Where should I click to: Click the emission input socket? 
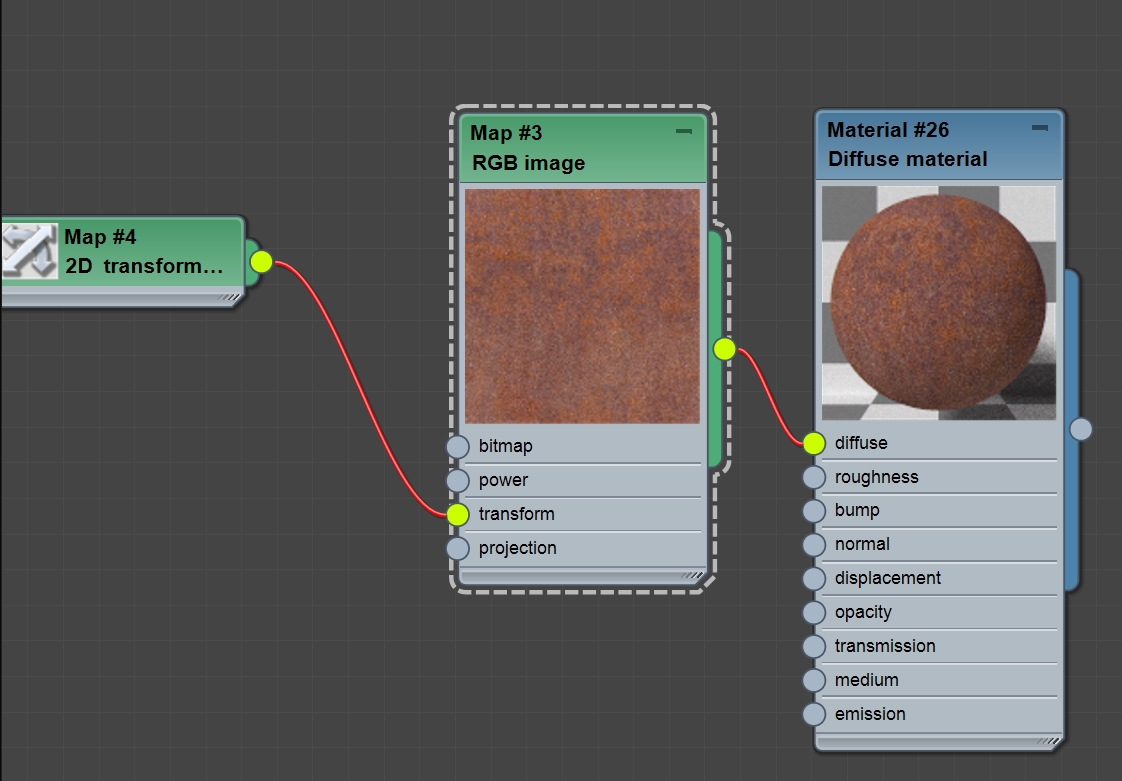[x=814, y=714]
